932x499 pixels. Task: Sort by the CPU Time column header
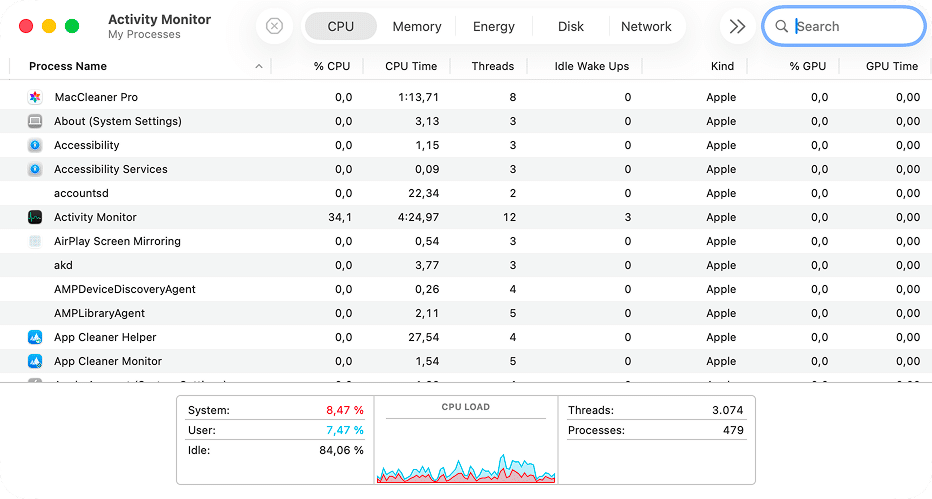(411, 66)
